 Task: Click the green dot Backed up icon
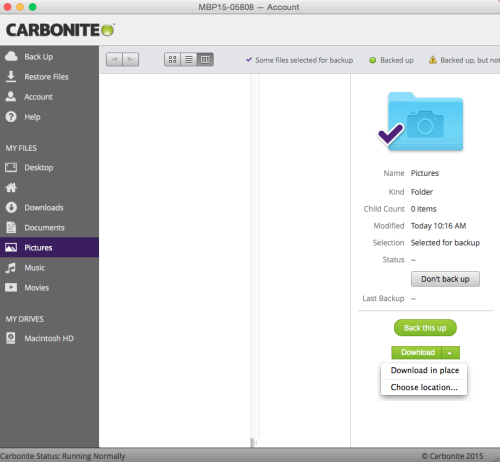point(373,60)
